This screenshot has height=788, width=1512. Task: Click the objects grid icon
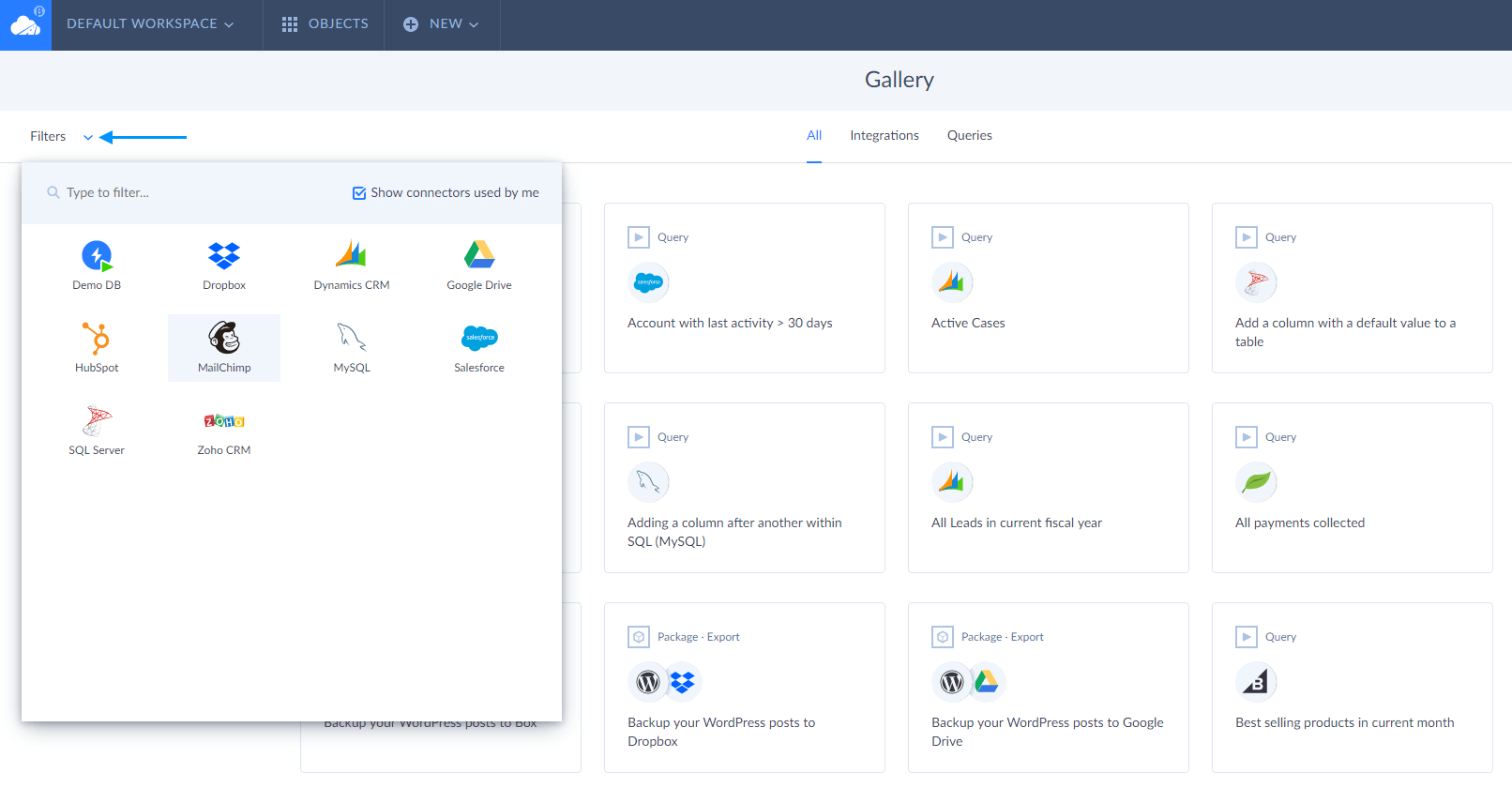(x=290, y=24)
